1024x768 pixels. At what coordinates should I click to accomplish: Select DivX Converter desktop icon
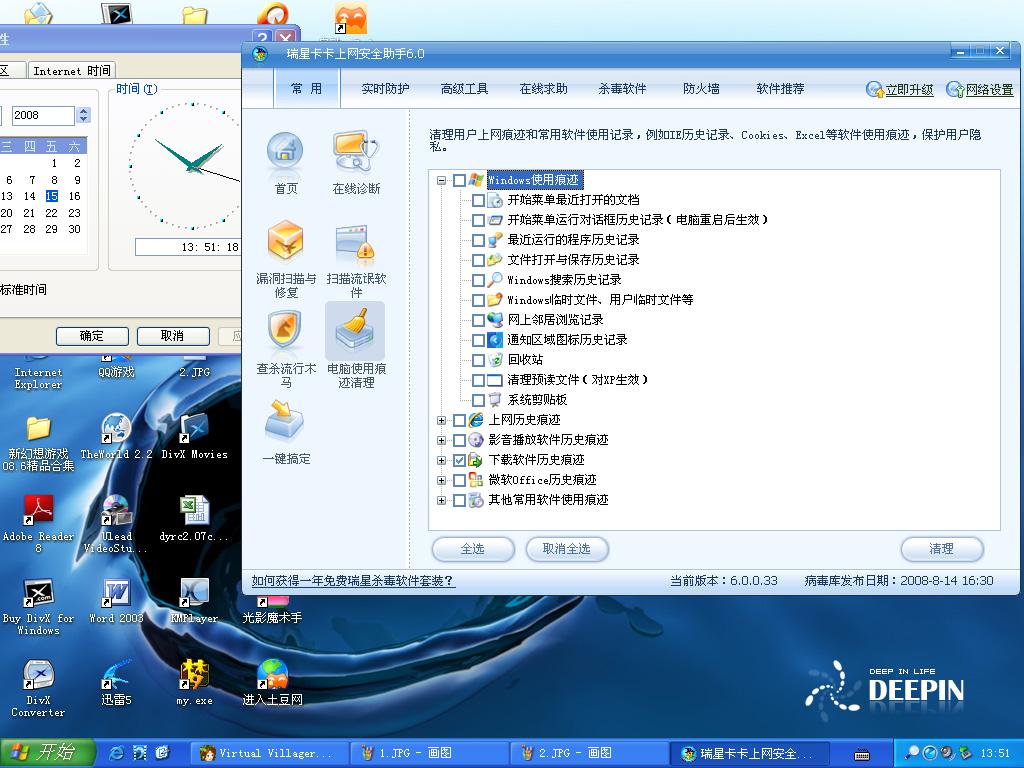coord(38,688)
